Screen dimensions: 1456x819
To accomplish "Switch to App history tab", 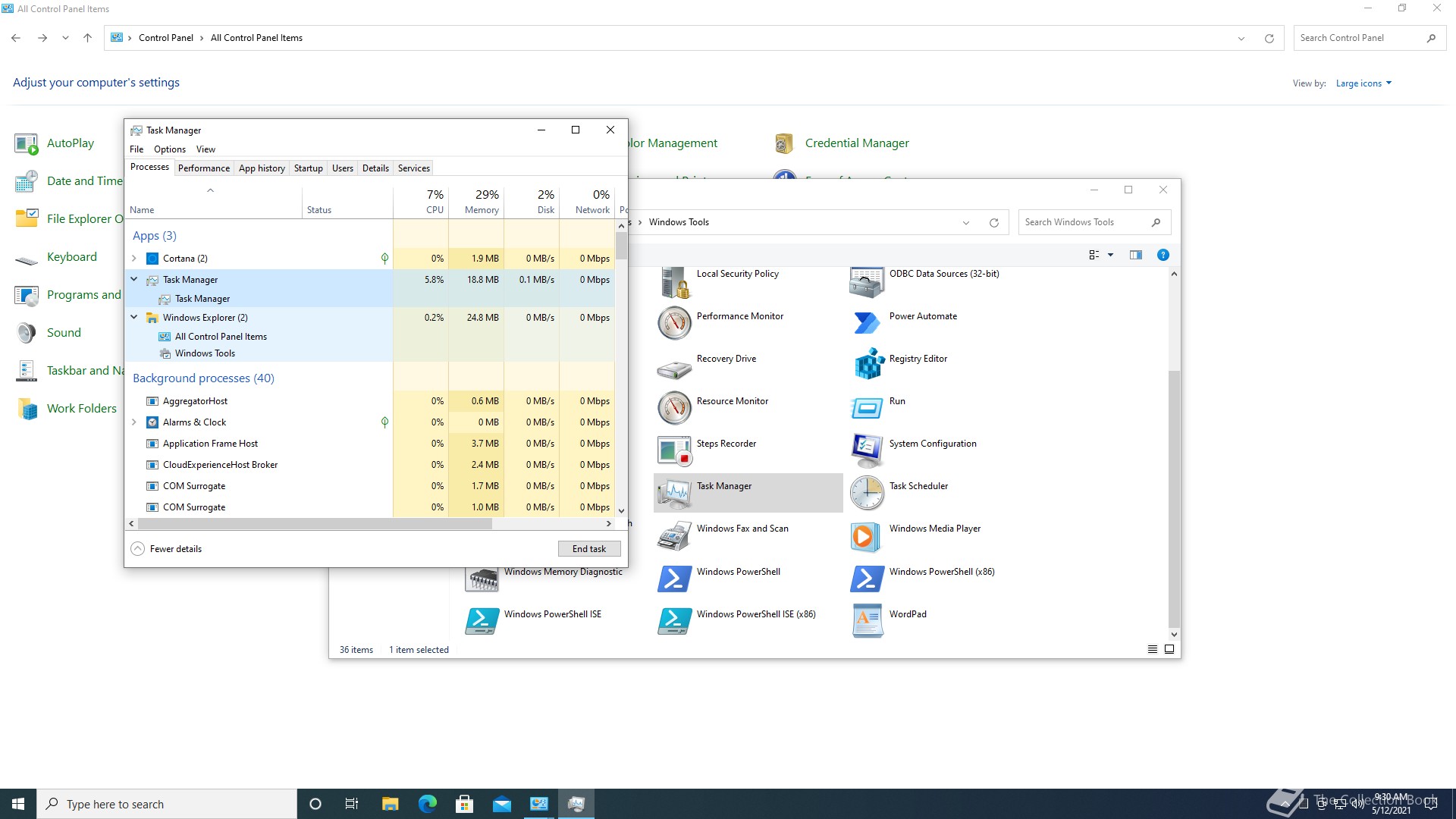I will tap(262, 168).
